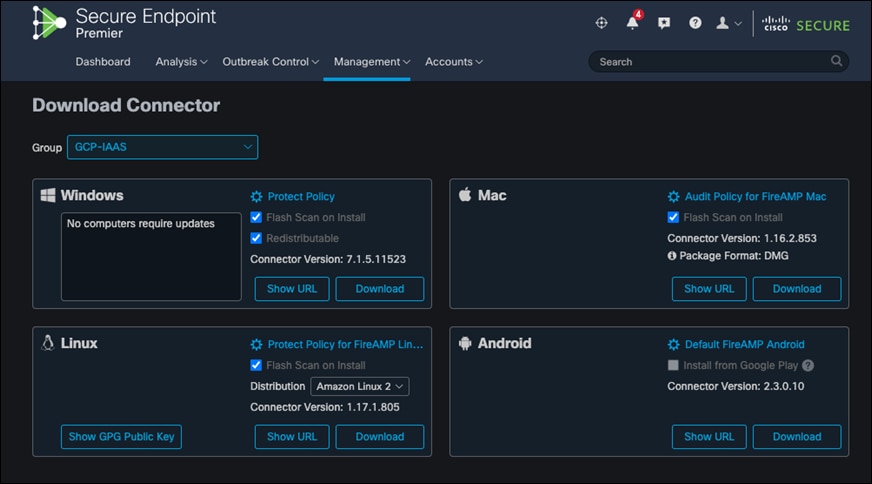Click Show URL for Android connector
The width and height of the screenshot is (872, 484).
pos(709,437)
